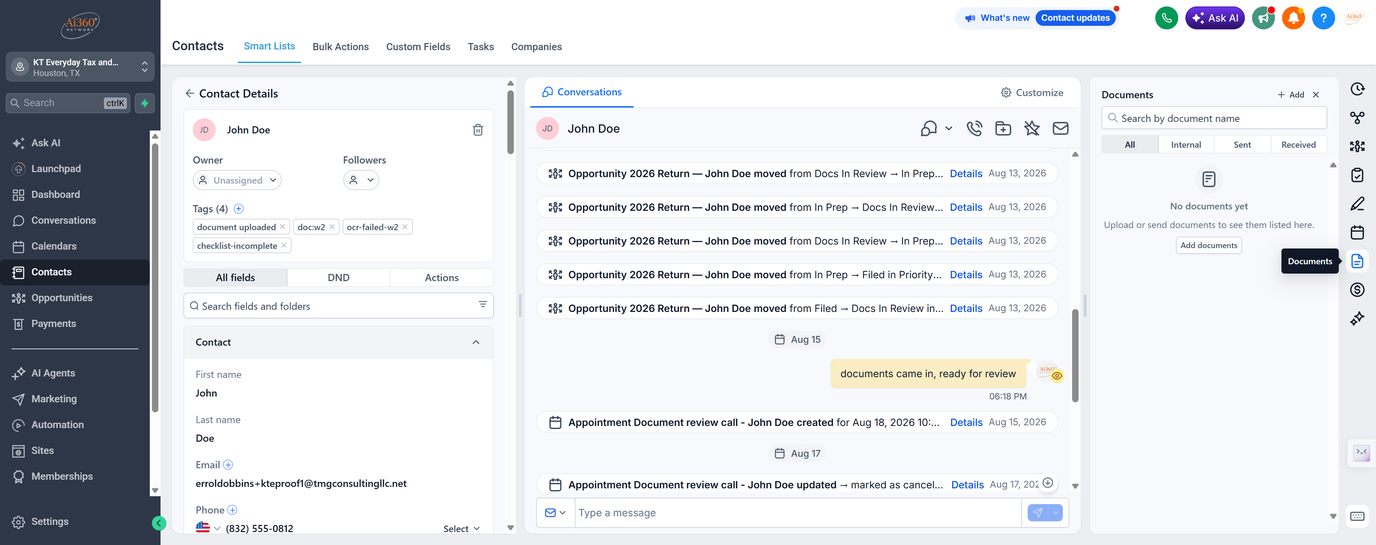The height and width of the screenshot is (545, 1376).
Task: Open Details for the Appointment created entry
Action: coord(966,422)
